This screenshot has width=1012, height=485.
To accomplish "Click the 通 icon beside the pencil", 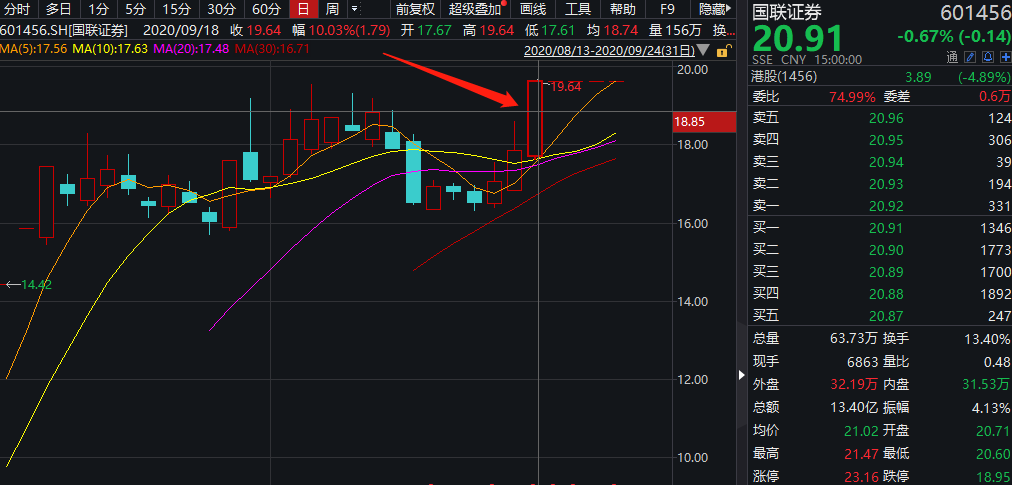I will tap(953, 57).
